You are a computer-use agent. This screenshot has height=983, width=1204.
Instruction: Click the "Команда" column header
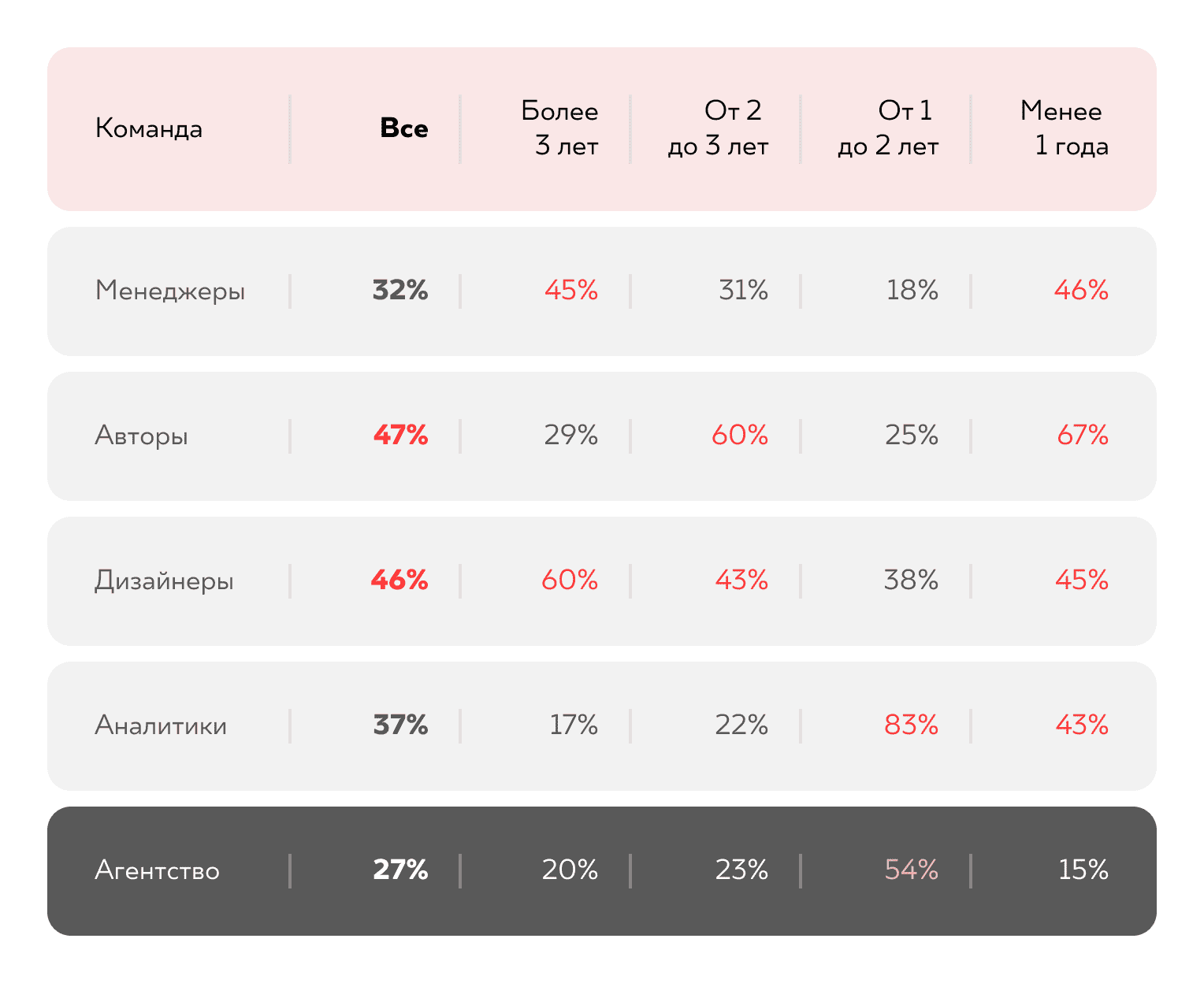click(x=149, y=128)
